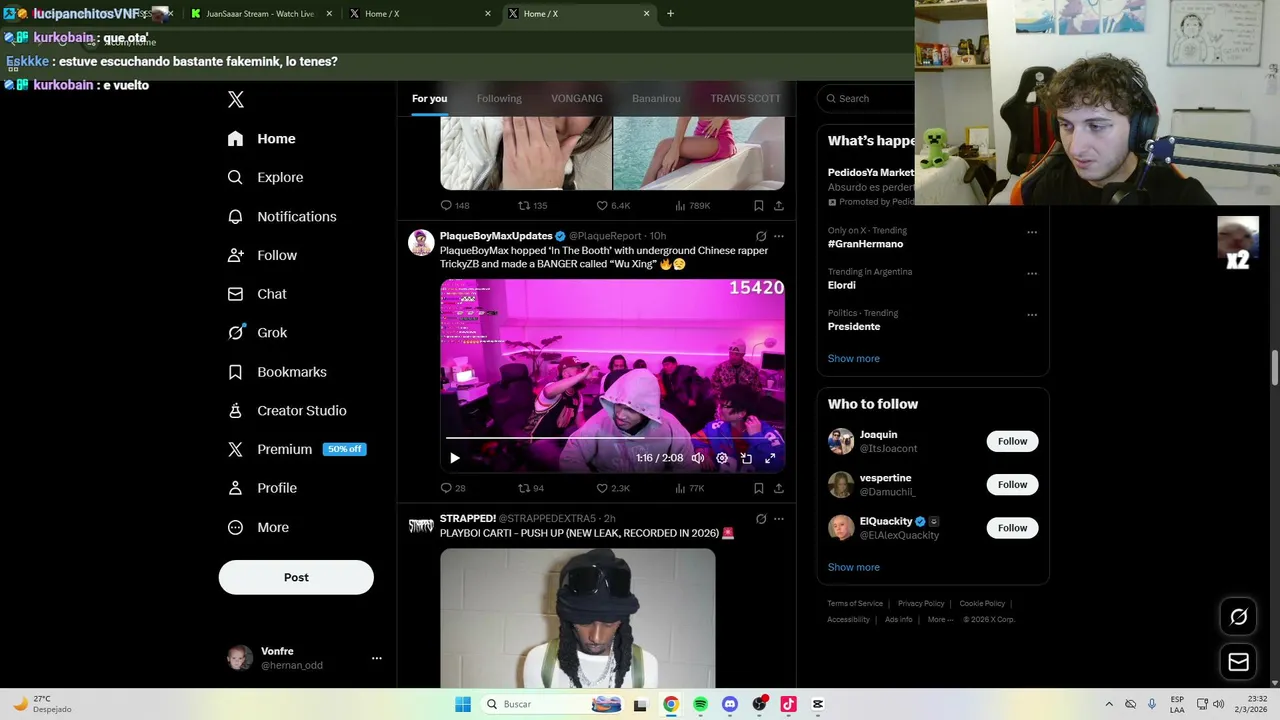Viewport: 1280px width, 720px height.
Task: Follow vespertine @Damuchii_
Action: pos(1012,484)
